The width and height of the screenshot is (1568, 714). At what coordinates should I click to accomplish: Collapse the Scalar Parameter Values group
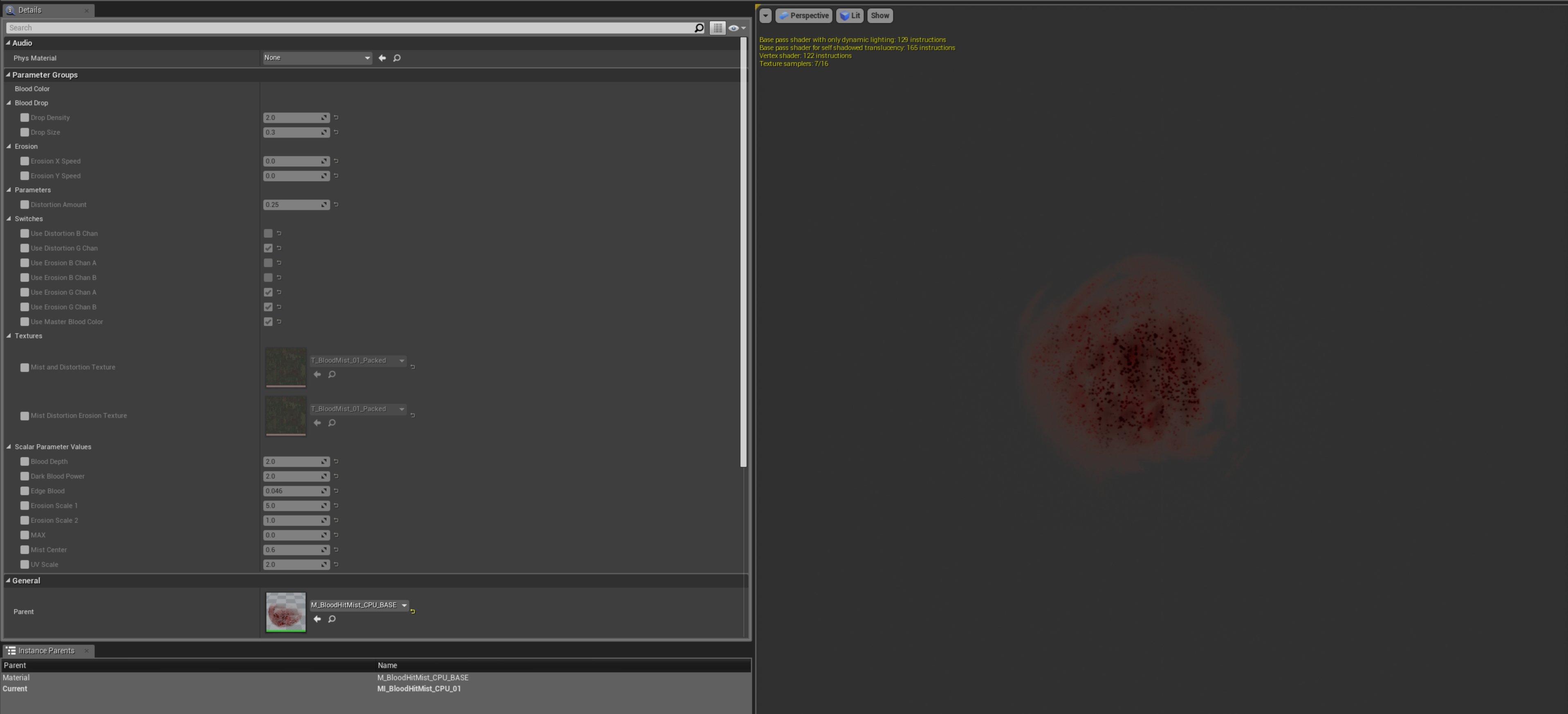point(9,447)
